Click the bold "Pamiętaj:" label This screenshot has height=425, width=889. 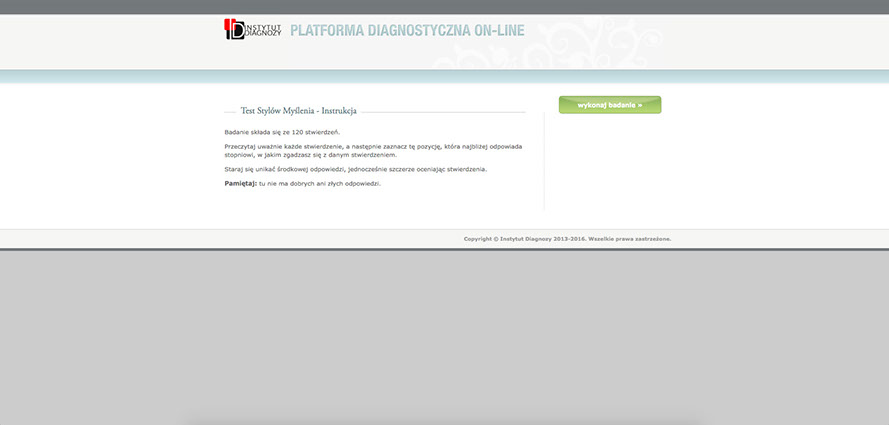point(240,184)
